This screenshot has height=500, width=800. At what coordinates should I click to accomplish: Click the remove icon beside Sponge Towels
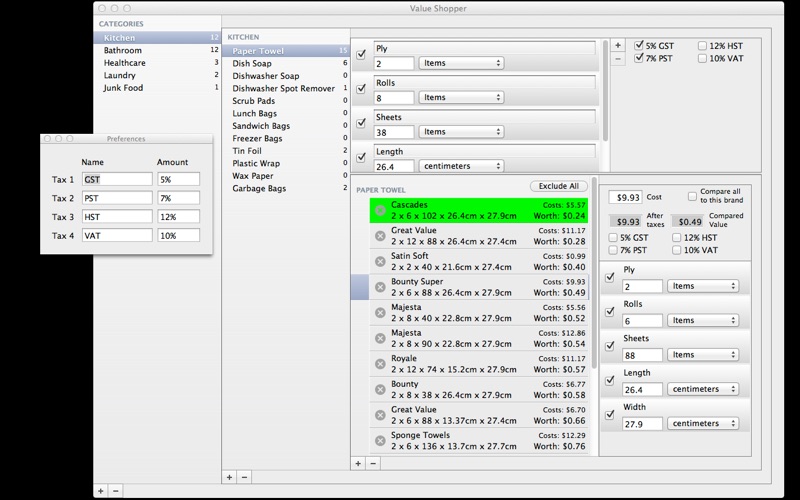click(x=380, y=440)
